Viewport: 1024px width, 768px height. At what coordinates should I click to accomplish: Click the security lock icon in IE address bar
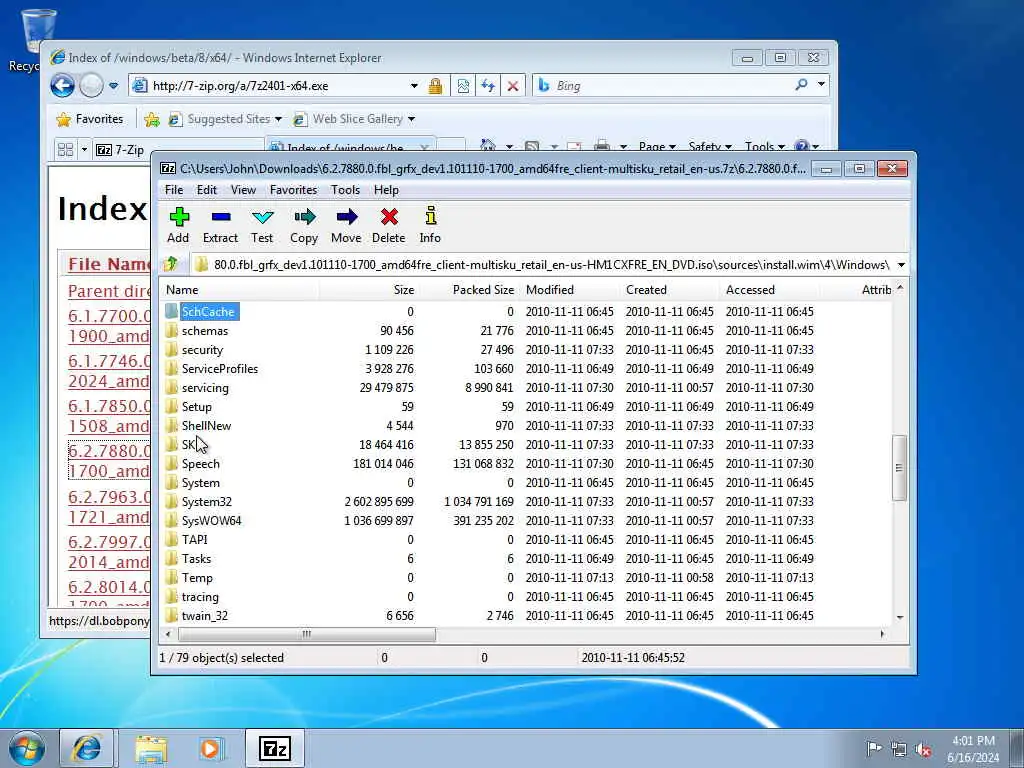(x=436, y=86)
